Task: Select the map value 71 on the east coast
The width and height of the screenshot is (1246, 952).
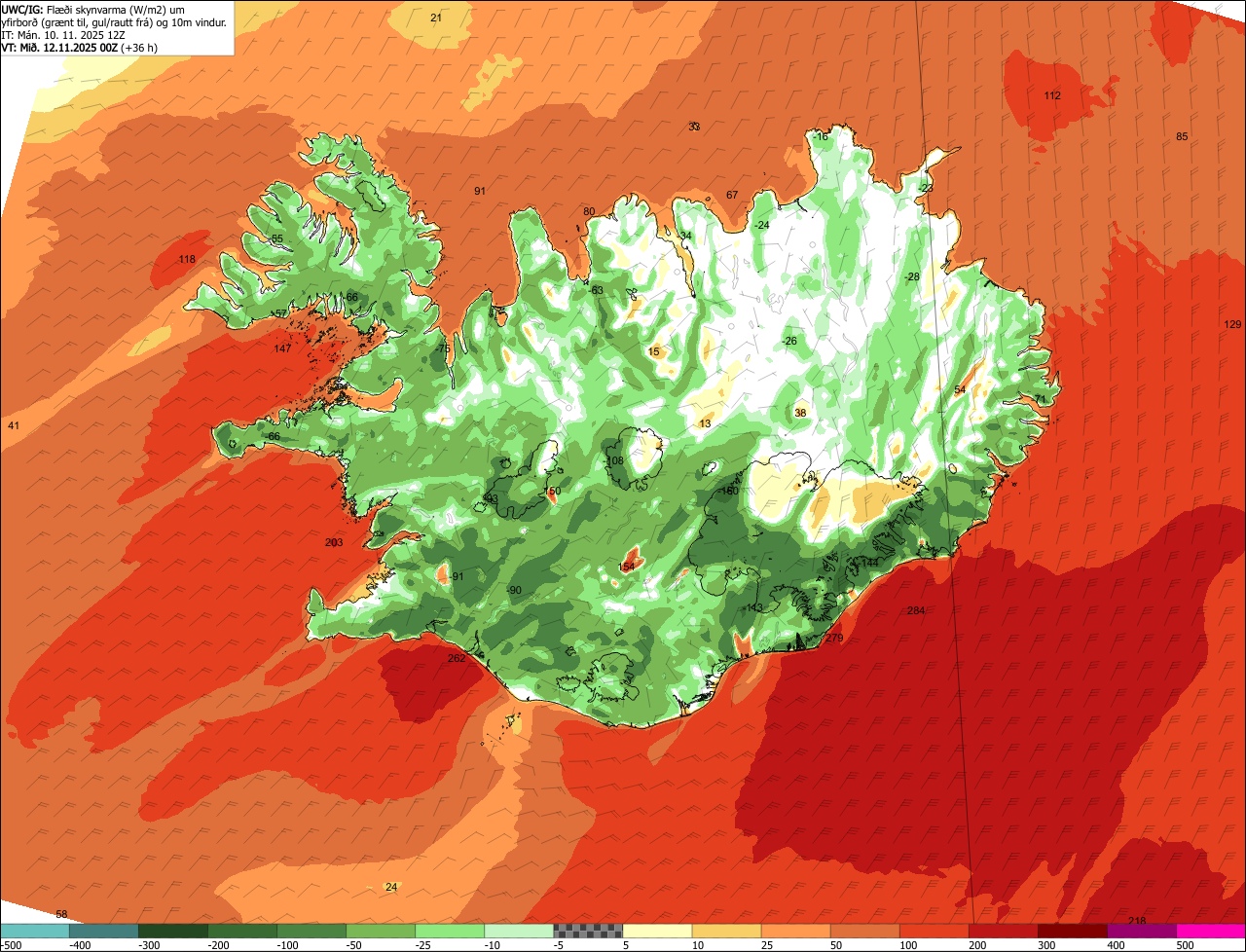Action: tap(1040, 399)
